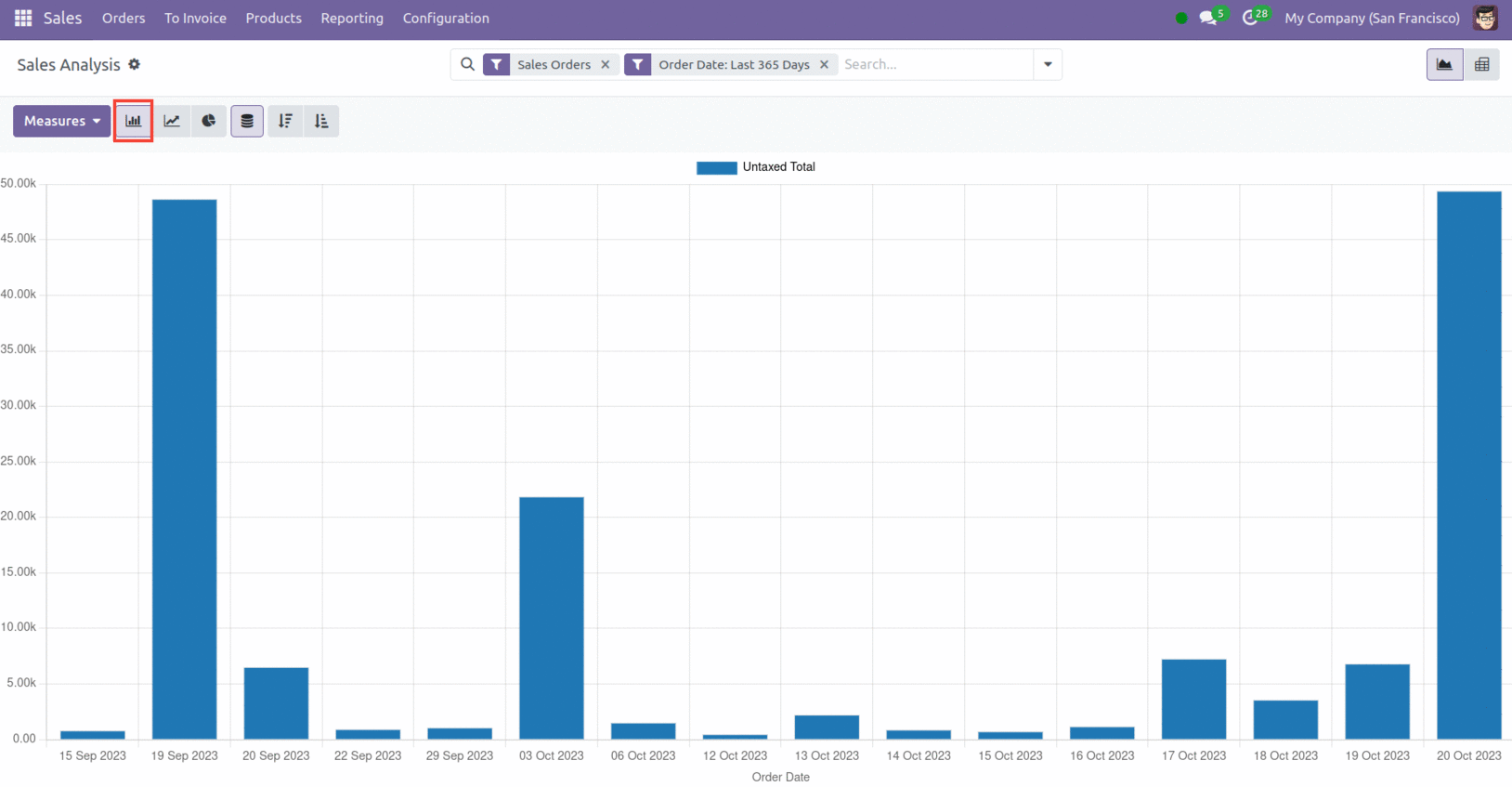The image size is (1512, 787).
Task: Open the graph view
Action: coord(1444,64)
